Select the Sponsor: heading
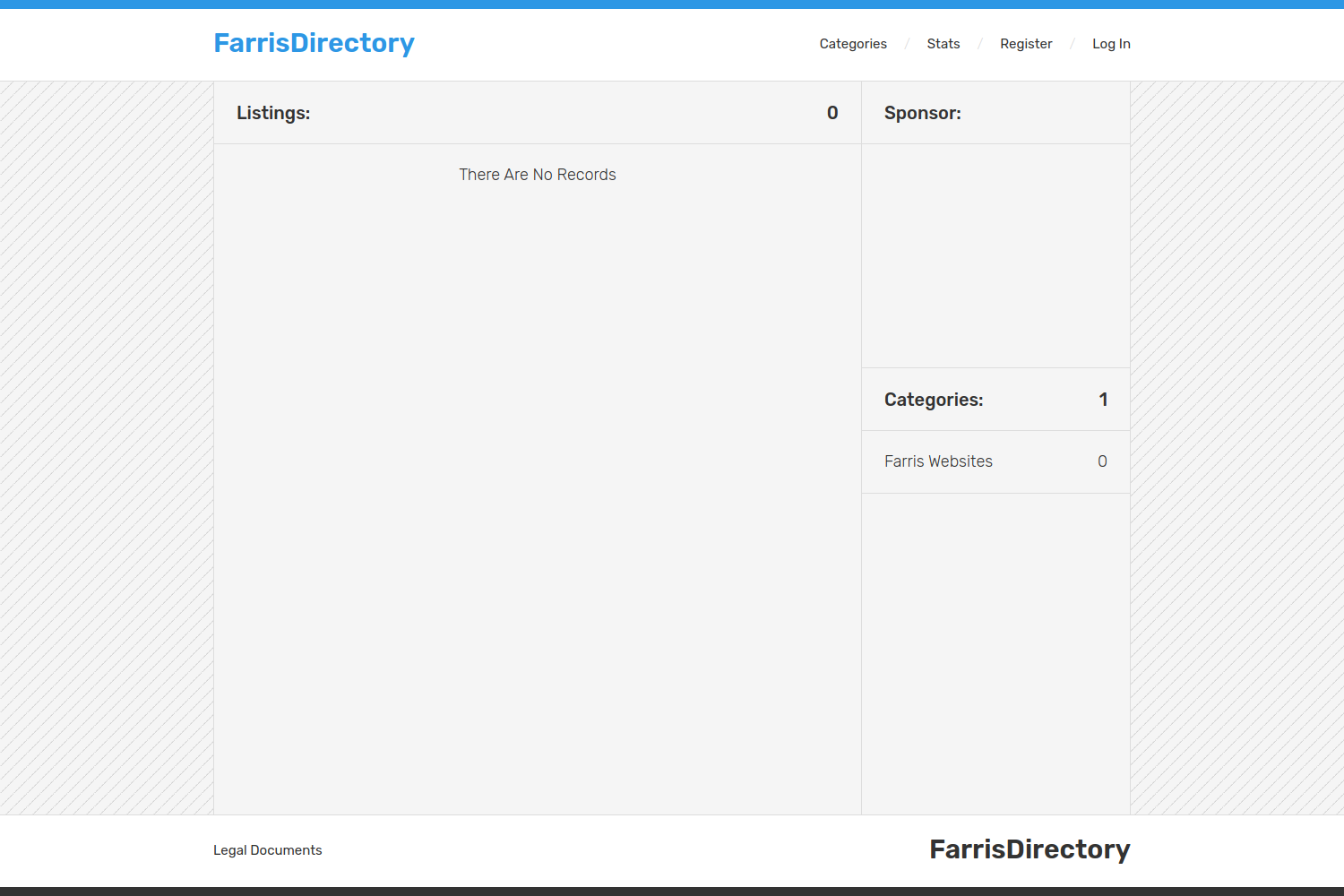 [x=923, y=113]
